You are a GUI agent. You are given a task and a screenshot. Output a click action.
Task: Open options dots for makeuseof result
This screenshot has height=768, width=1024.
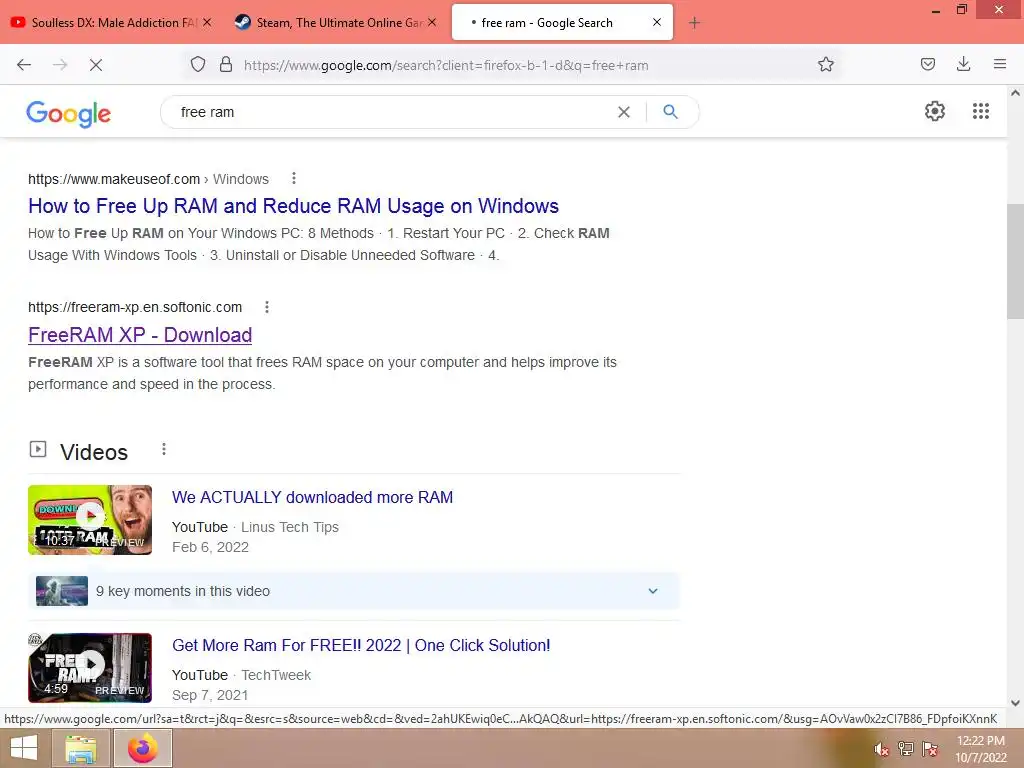pos(294,178)
